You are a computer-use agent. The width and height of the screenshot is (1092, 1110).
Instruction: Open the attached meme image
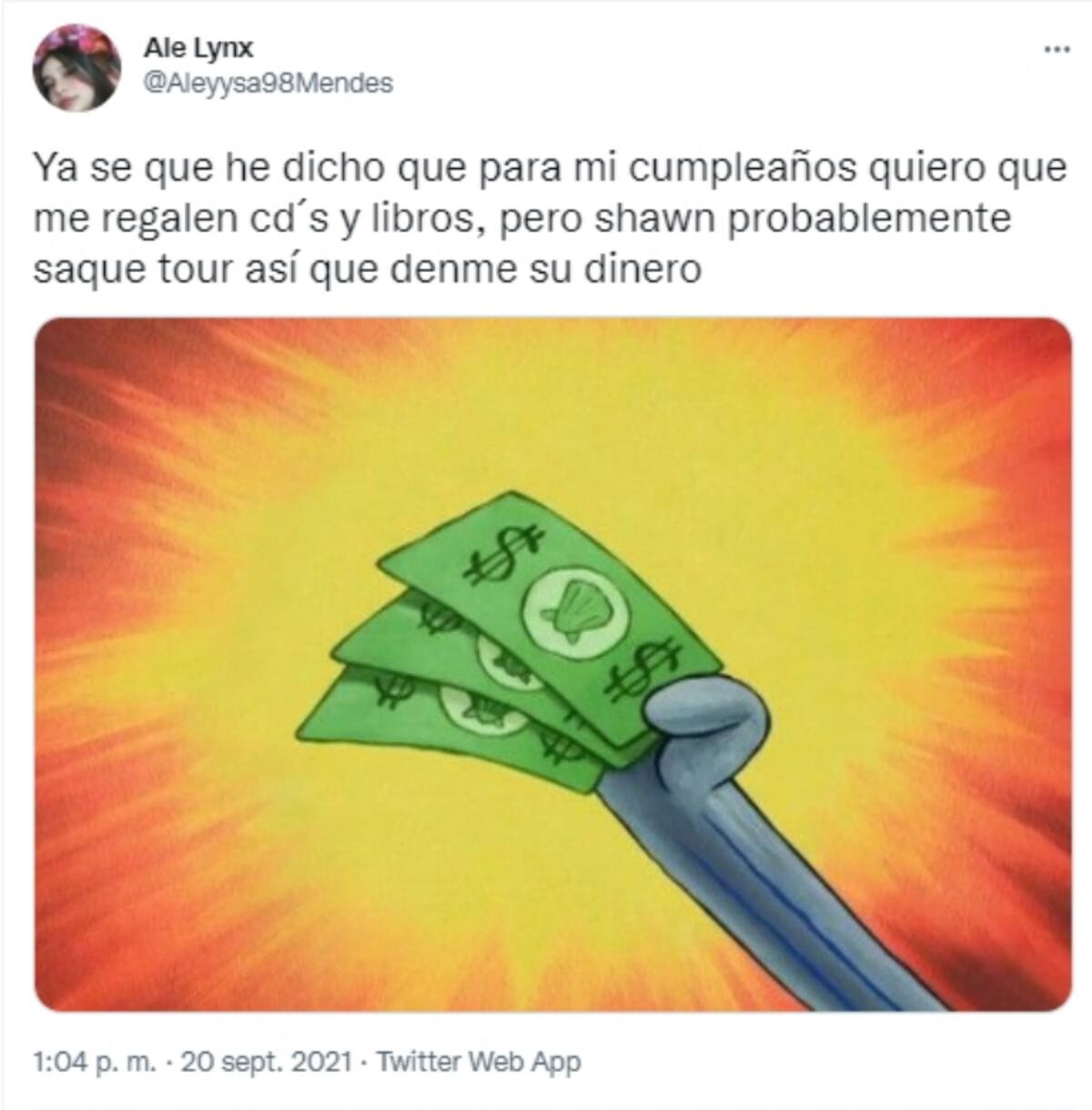pos(552,663)
